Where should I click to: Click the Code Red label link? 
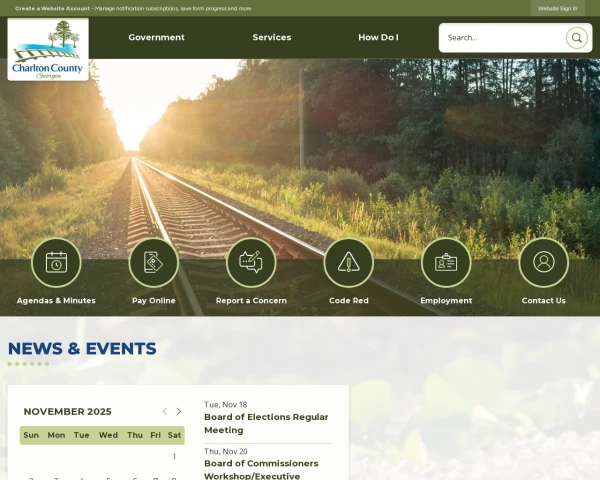(x=349, y=300)
